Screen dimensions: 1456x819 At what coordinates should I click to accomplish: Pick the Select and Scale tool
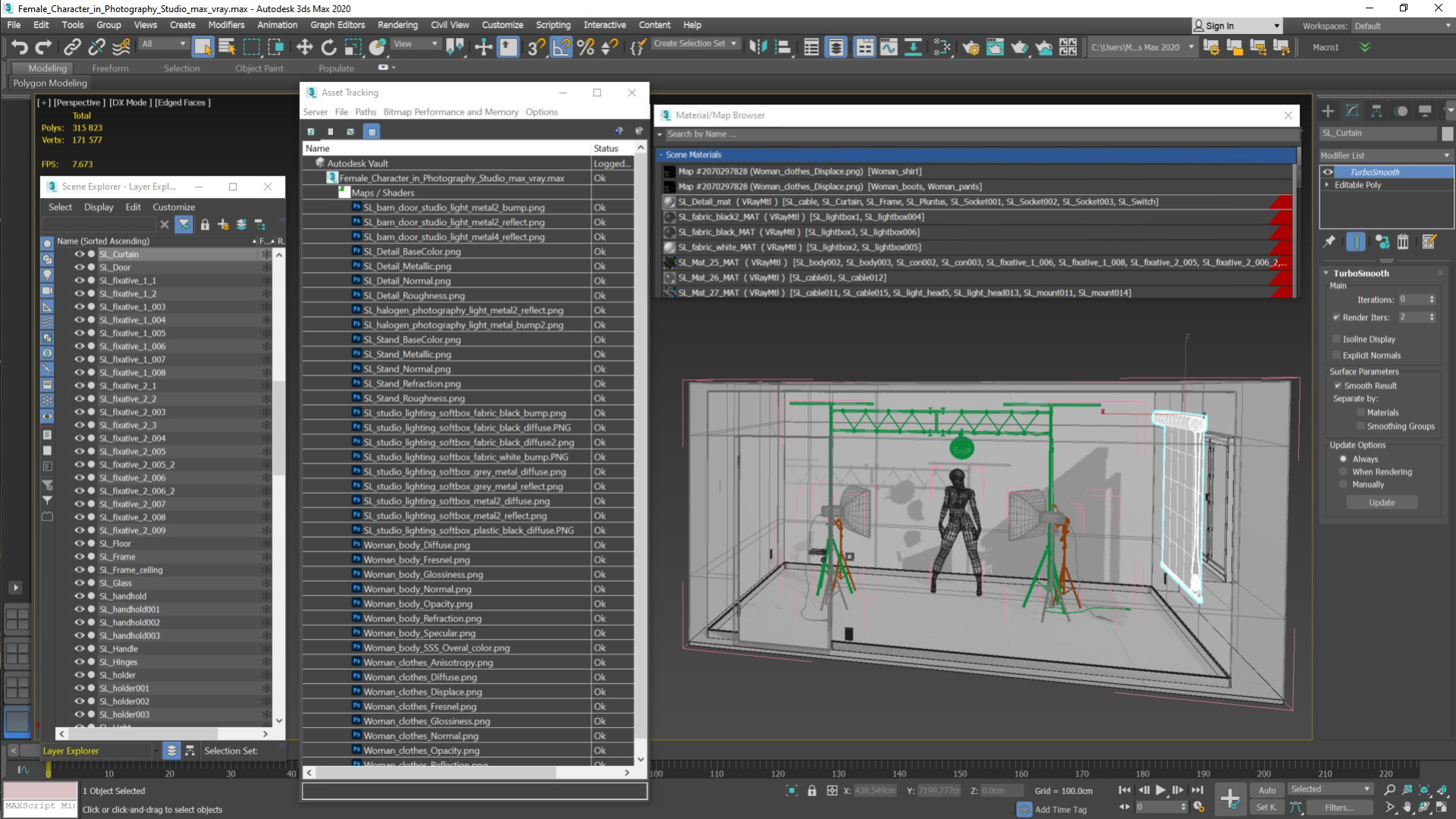point(353,47)
